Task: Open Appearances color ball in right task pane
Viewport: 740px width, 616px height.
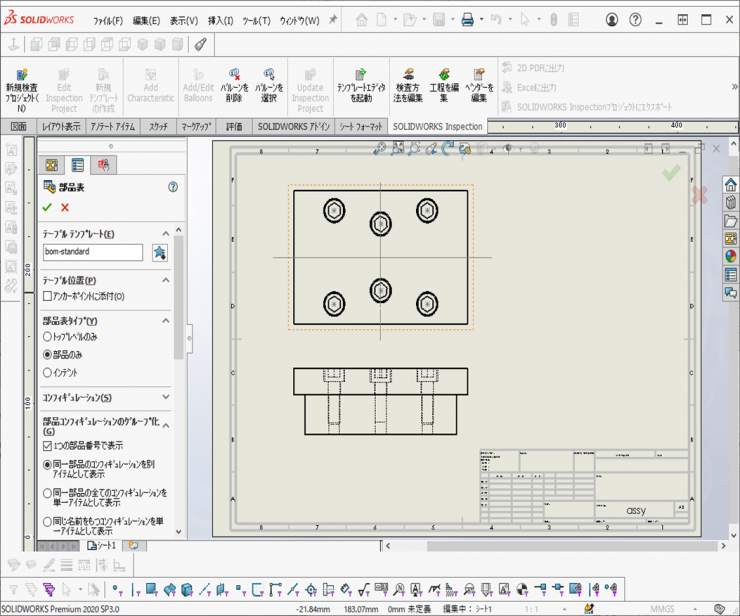Action: click(731, 256)
